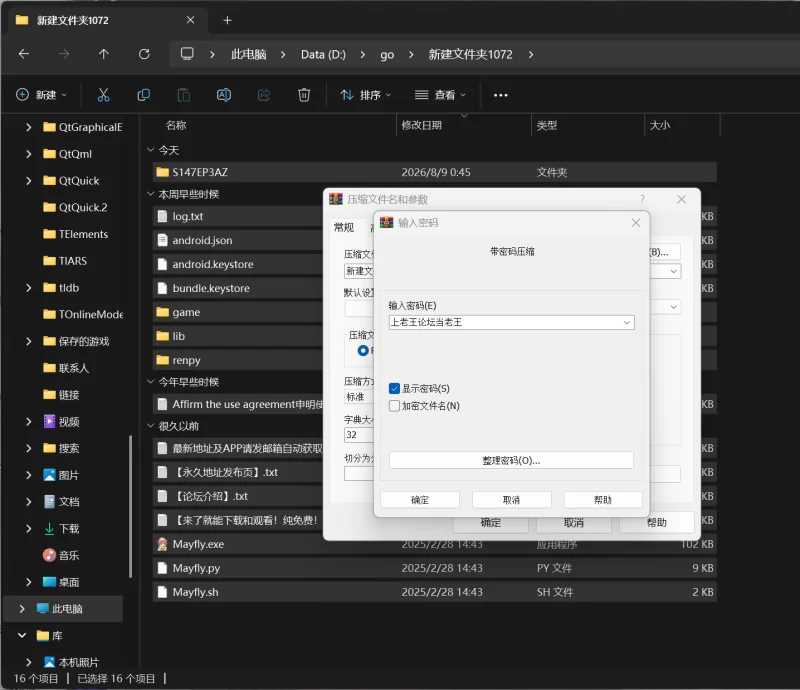The image size is (800, 690).
Task: Click the S147EP3AZ folder icon
Action: (x=162, y=172)
